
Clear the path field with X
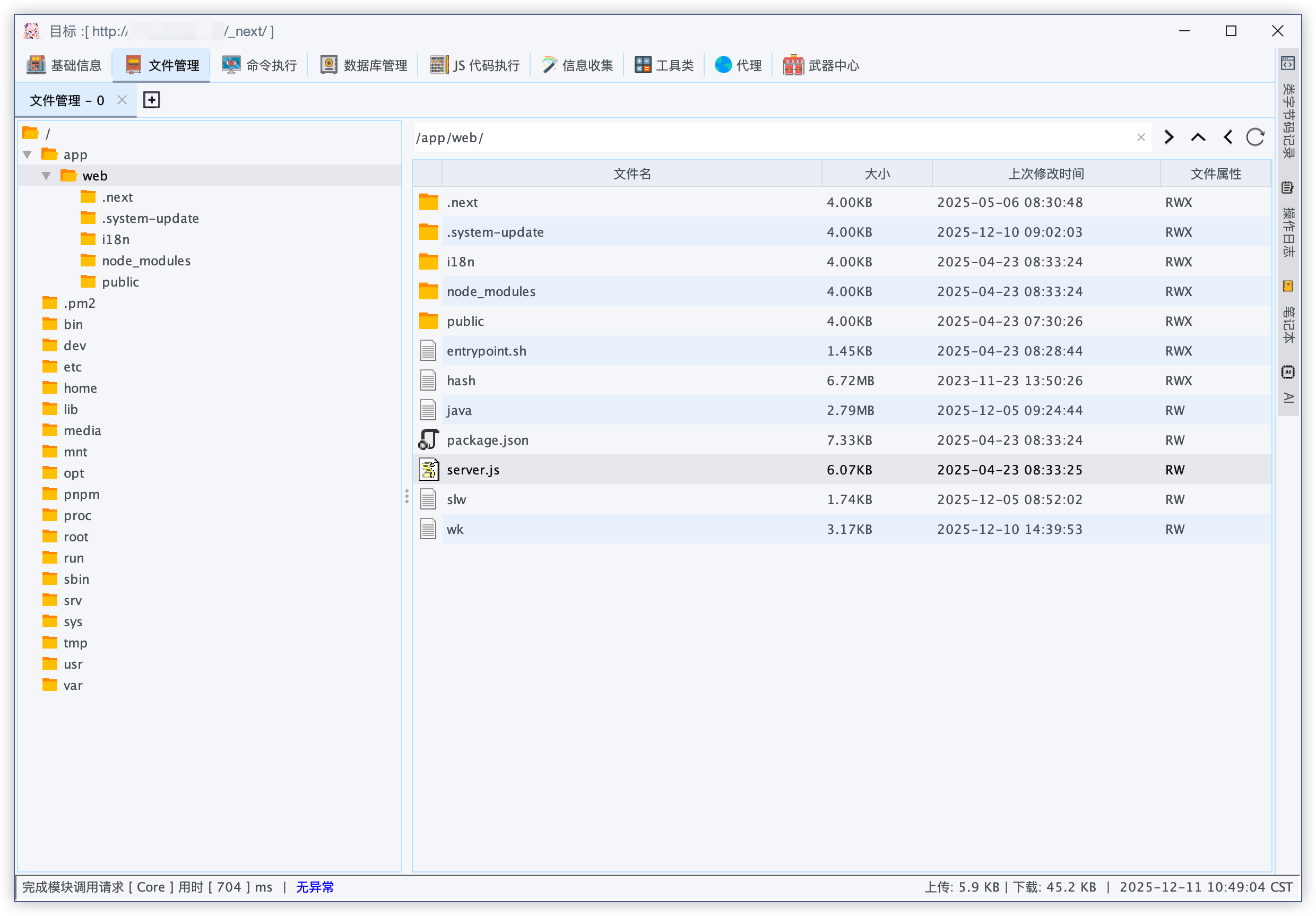coord(1140,137)
